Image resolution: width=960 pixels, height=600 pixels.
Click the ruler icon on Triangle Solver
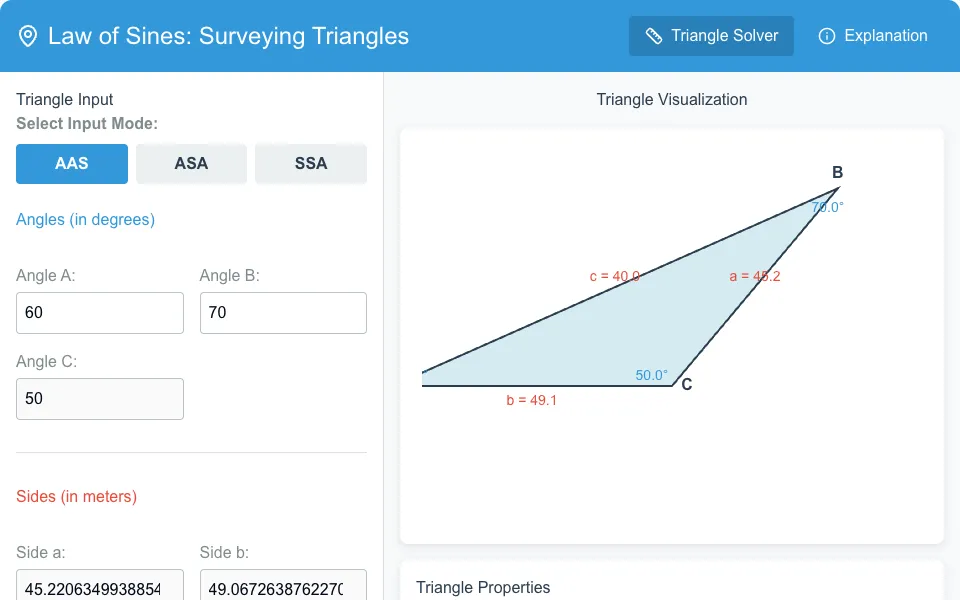pos(654,36)
